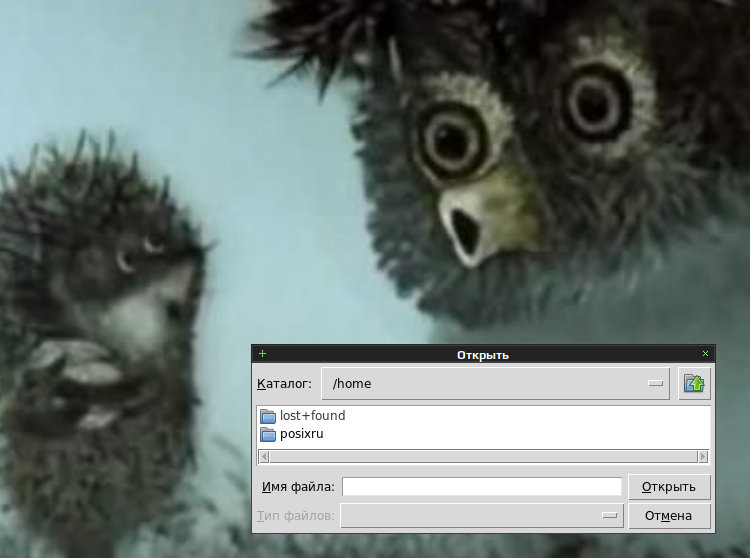Screen dimensions: 750x558
Task: Click the horizontal scrollbar track in the file list
Action: coord(483,457)
